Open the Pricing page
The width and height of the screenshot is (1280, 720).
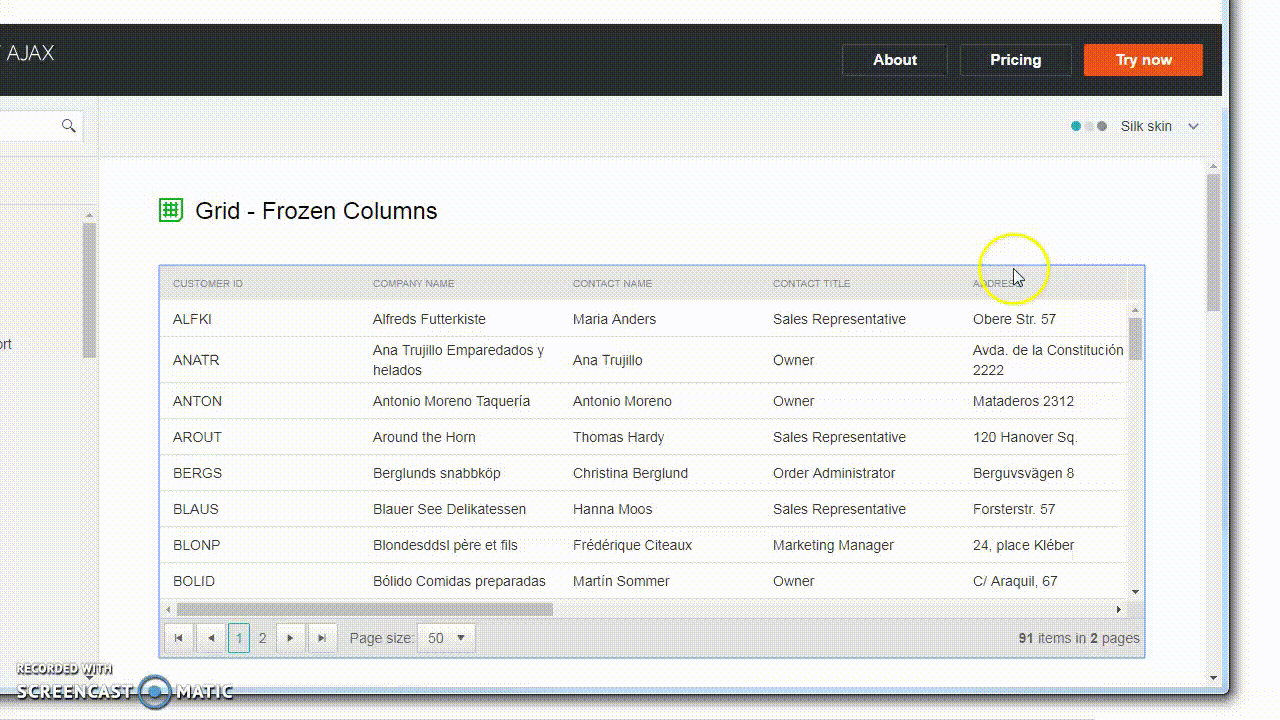tap(1015, 60)
